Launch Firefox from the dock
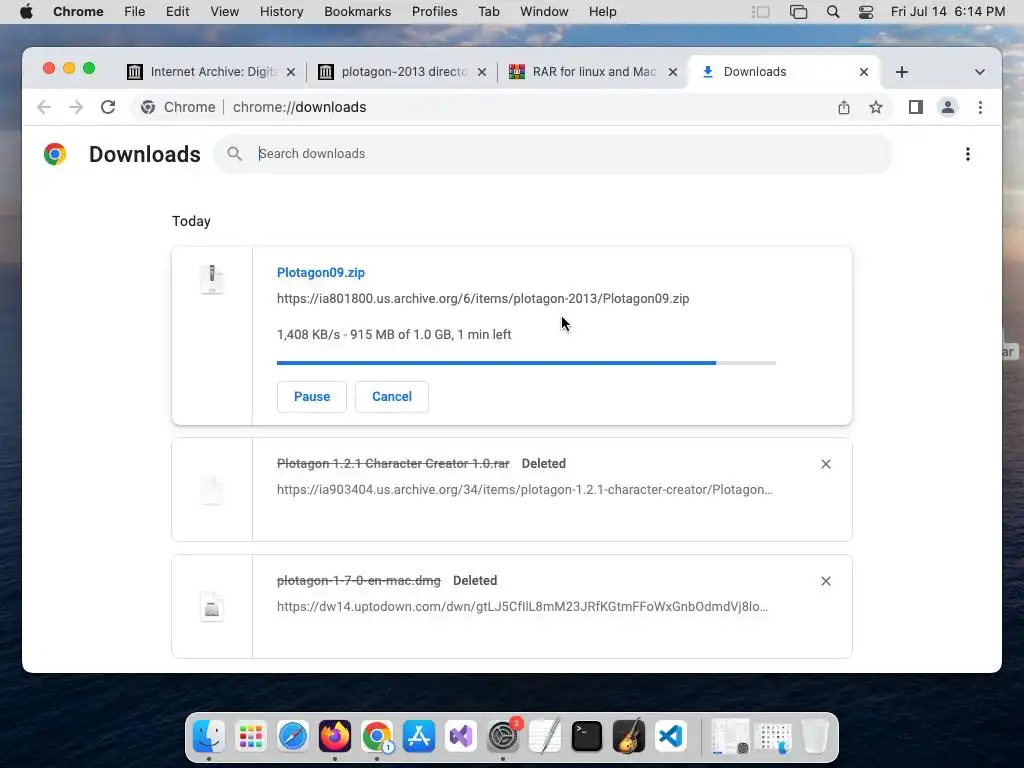The width and height of the screenshot is (1024, 768). point(334,737)
